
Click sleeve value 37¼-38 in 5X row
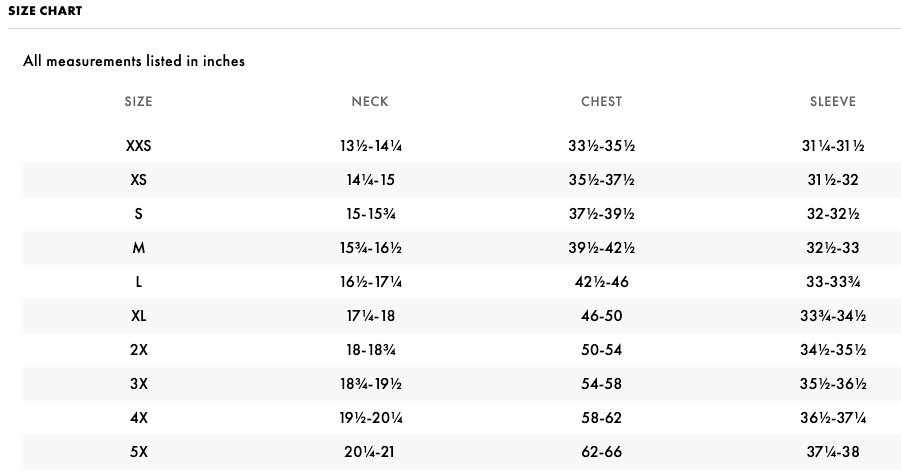tap(833, 452)
